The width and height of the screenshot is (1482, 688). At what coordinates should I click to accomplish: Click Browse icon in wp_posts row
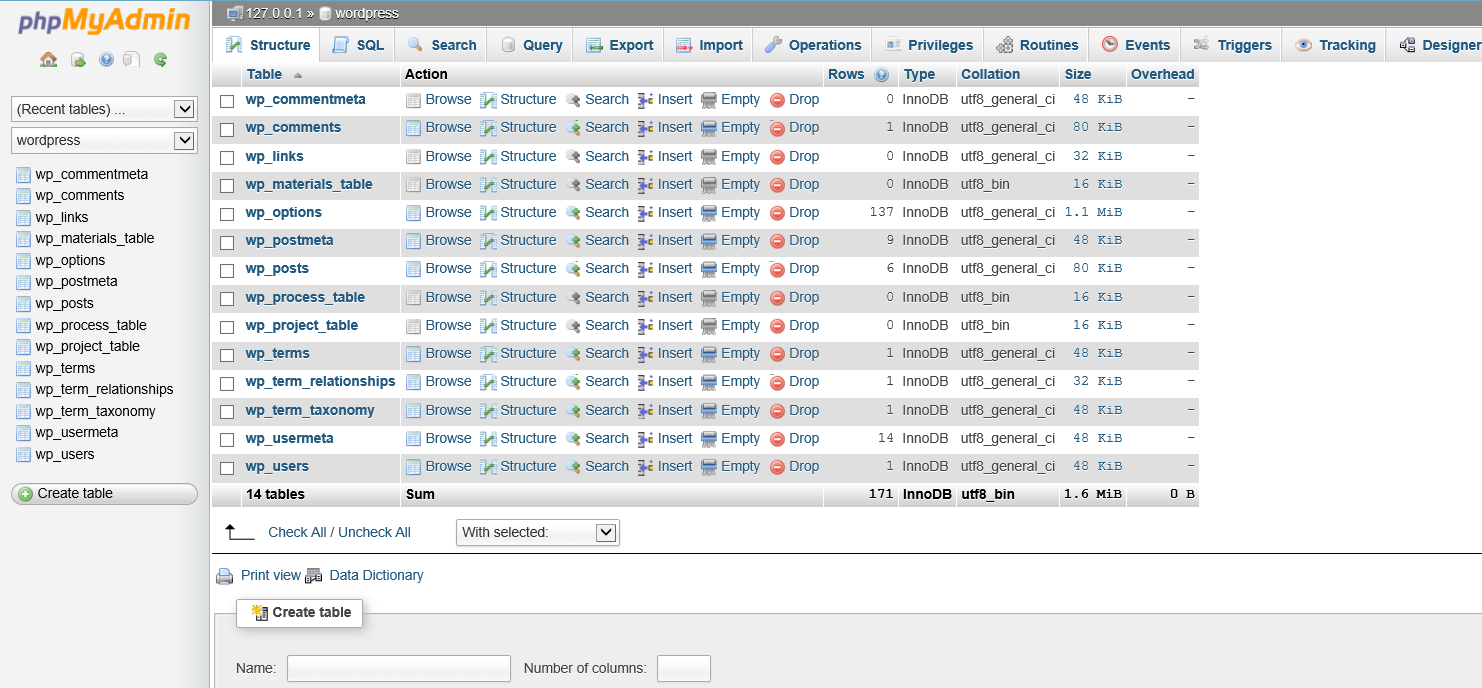[x=413, y=269]
